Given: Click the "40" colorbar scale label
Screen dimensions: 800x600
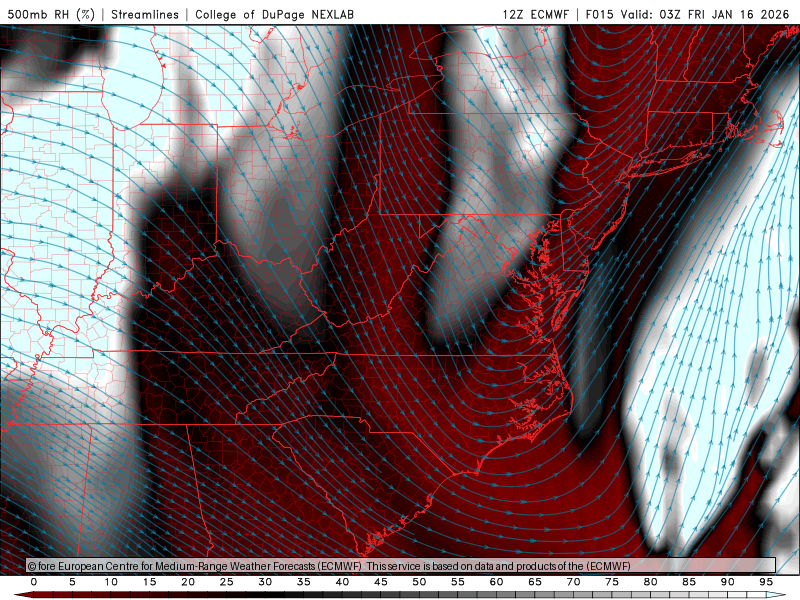Looking at the screenshot, I should tap(342, 582).
